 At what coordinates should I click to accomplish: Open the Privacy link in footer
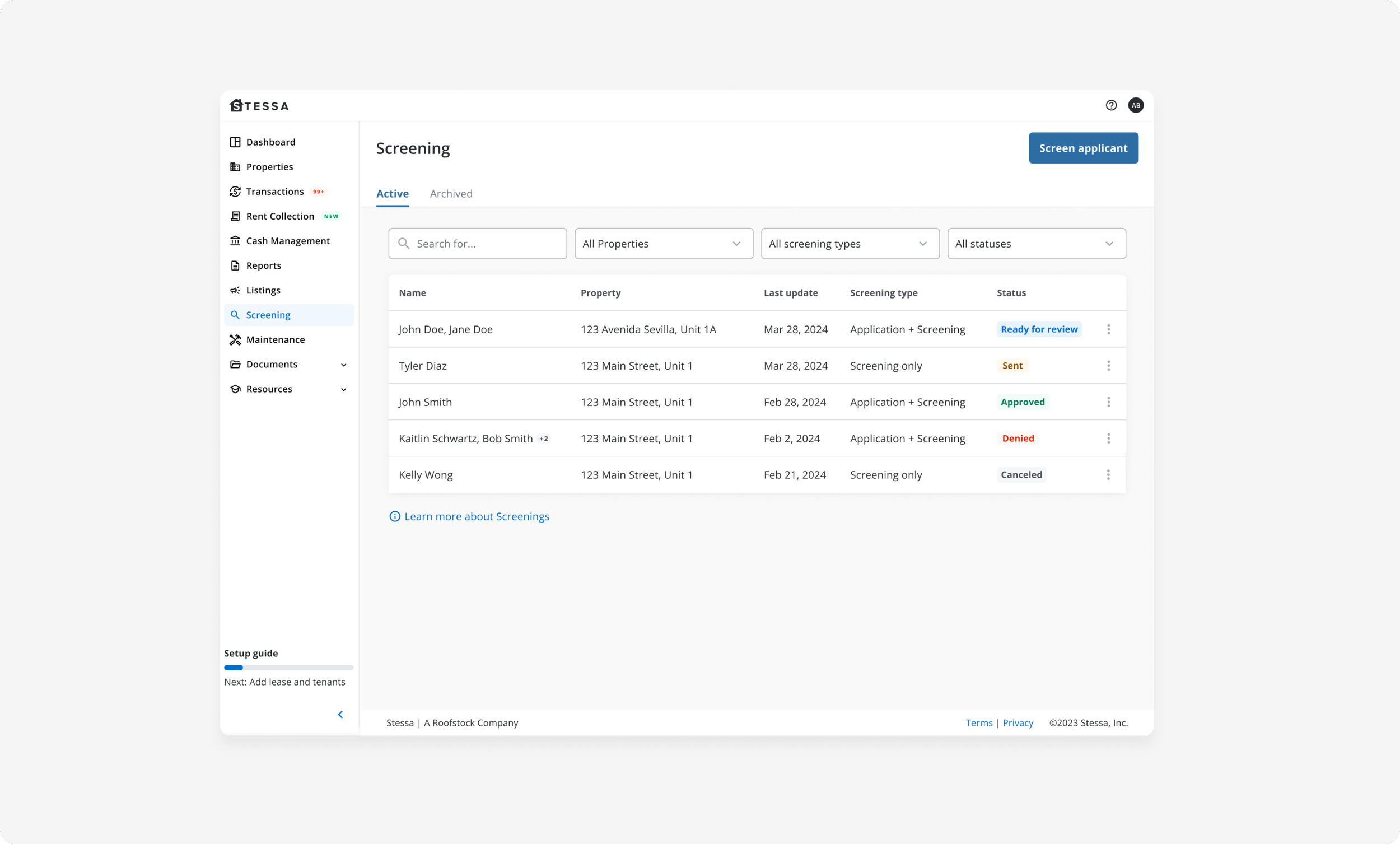(1017, 723)
